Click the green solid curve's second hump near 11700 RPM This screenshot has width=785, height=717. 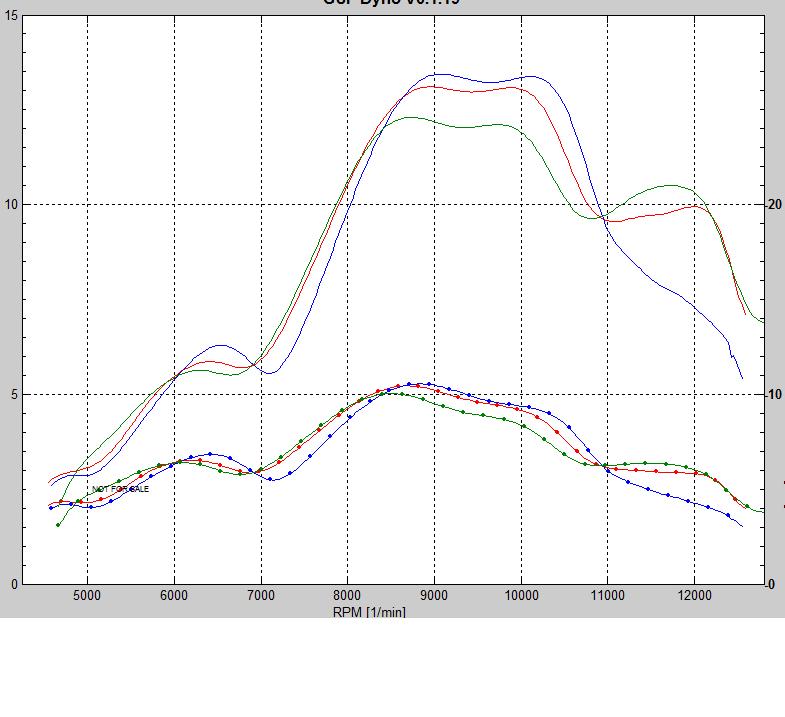click(670, 185)
